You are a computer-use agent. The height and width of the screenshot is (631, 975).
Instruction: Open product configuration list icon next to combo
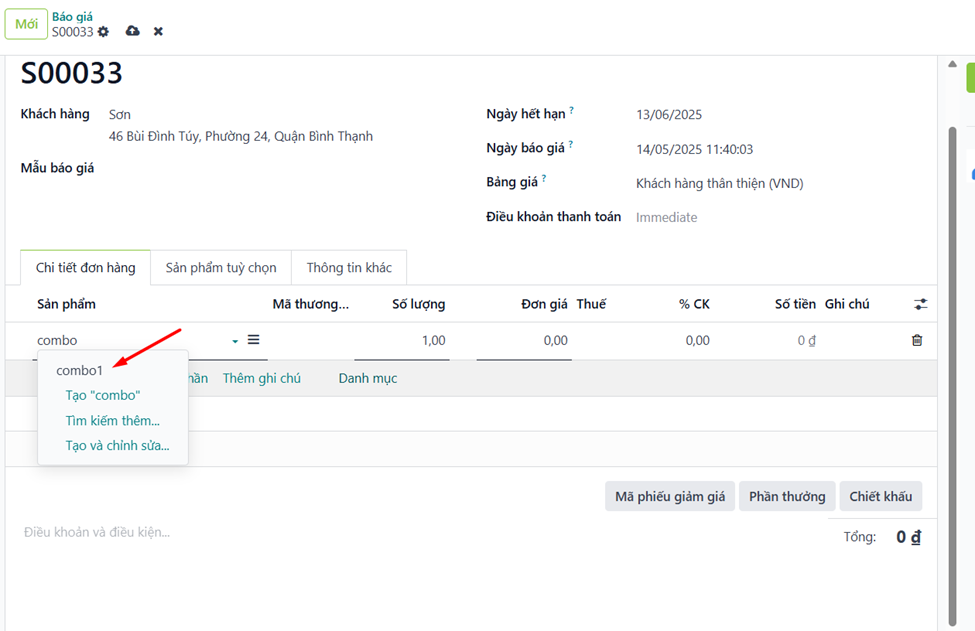pyautogui.click(x=254, y=339)
